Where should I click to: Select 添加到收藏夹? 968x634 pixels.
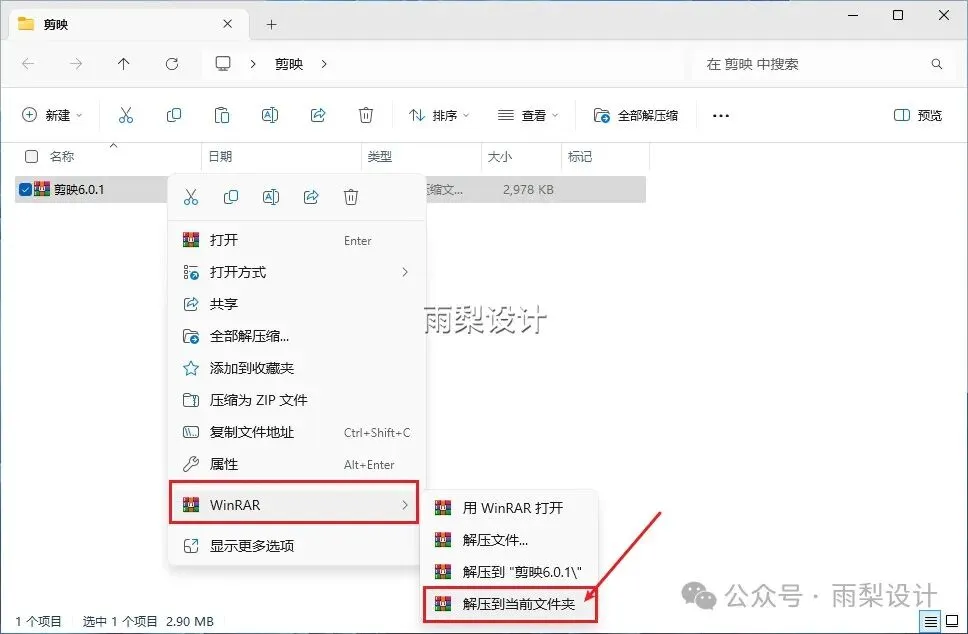click(x=297, y=369)
